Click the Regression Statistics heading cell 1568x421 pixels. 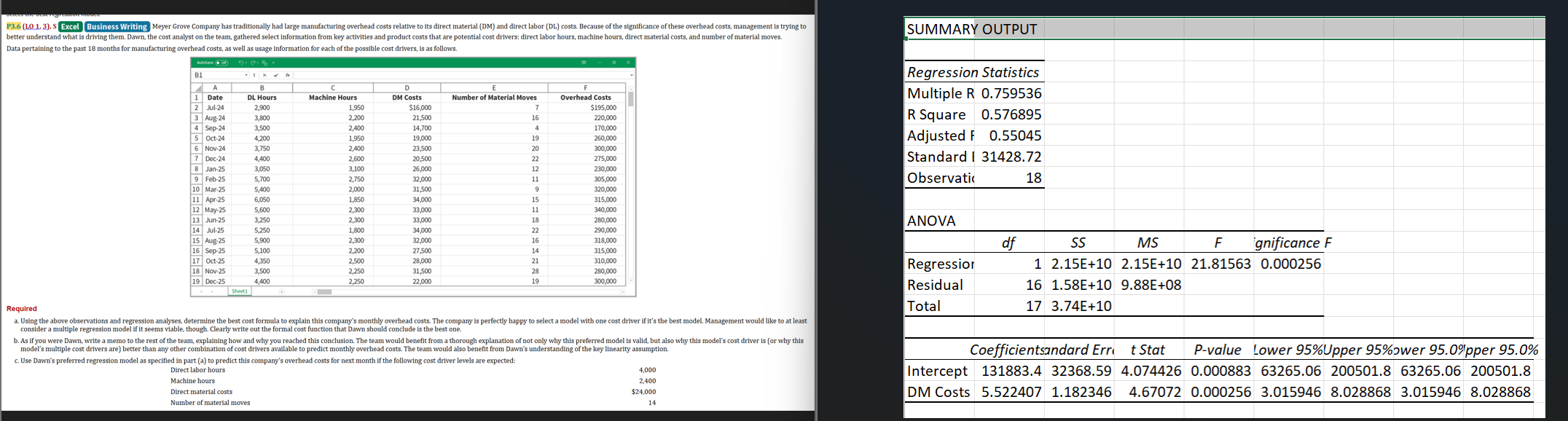(974, 72)
